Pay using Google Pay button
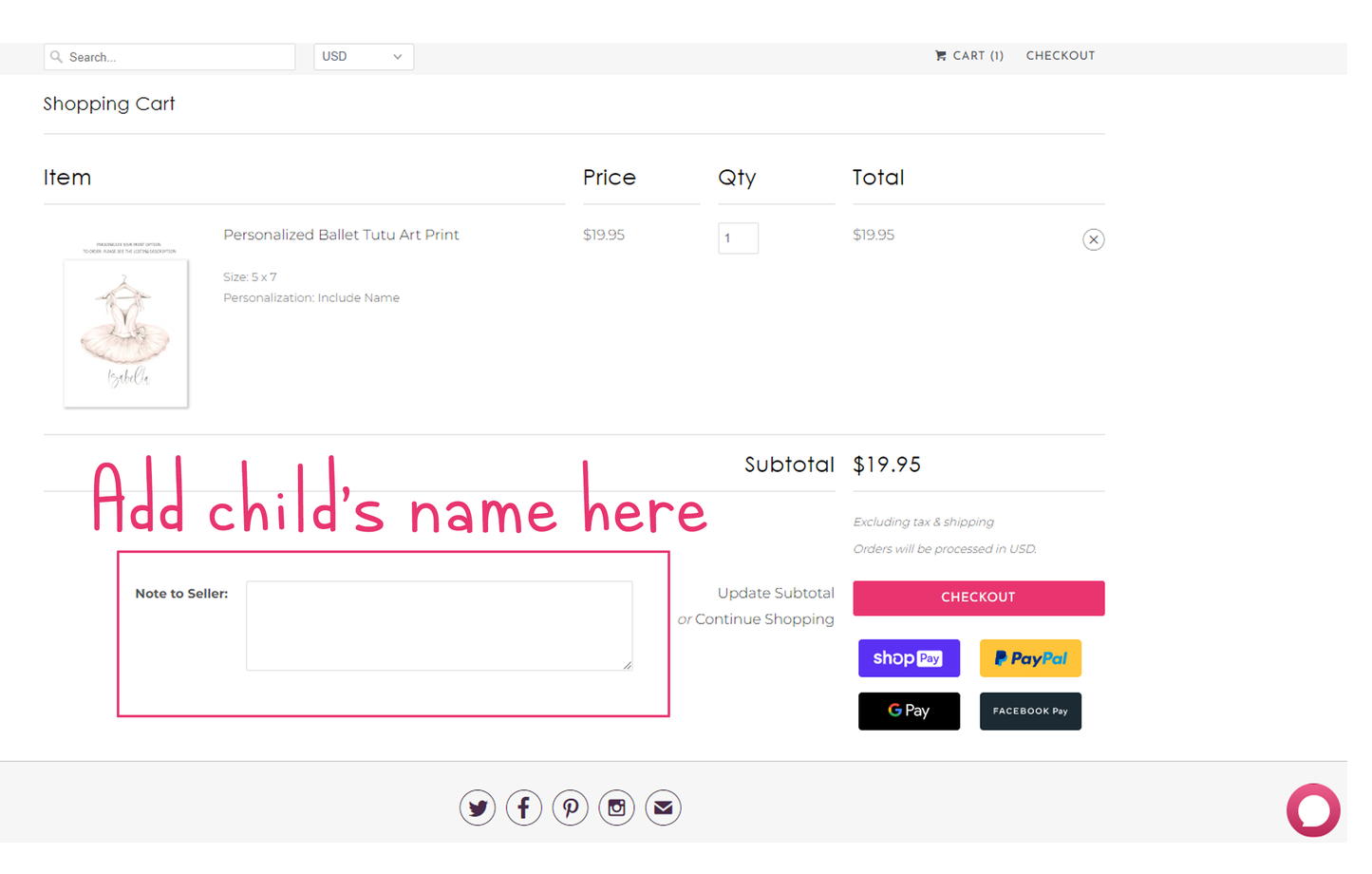 click(909, 711)
